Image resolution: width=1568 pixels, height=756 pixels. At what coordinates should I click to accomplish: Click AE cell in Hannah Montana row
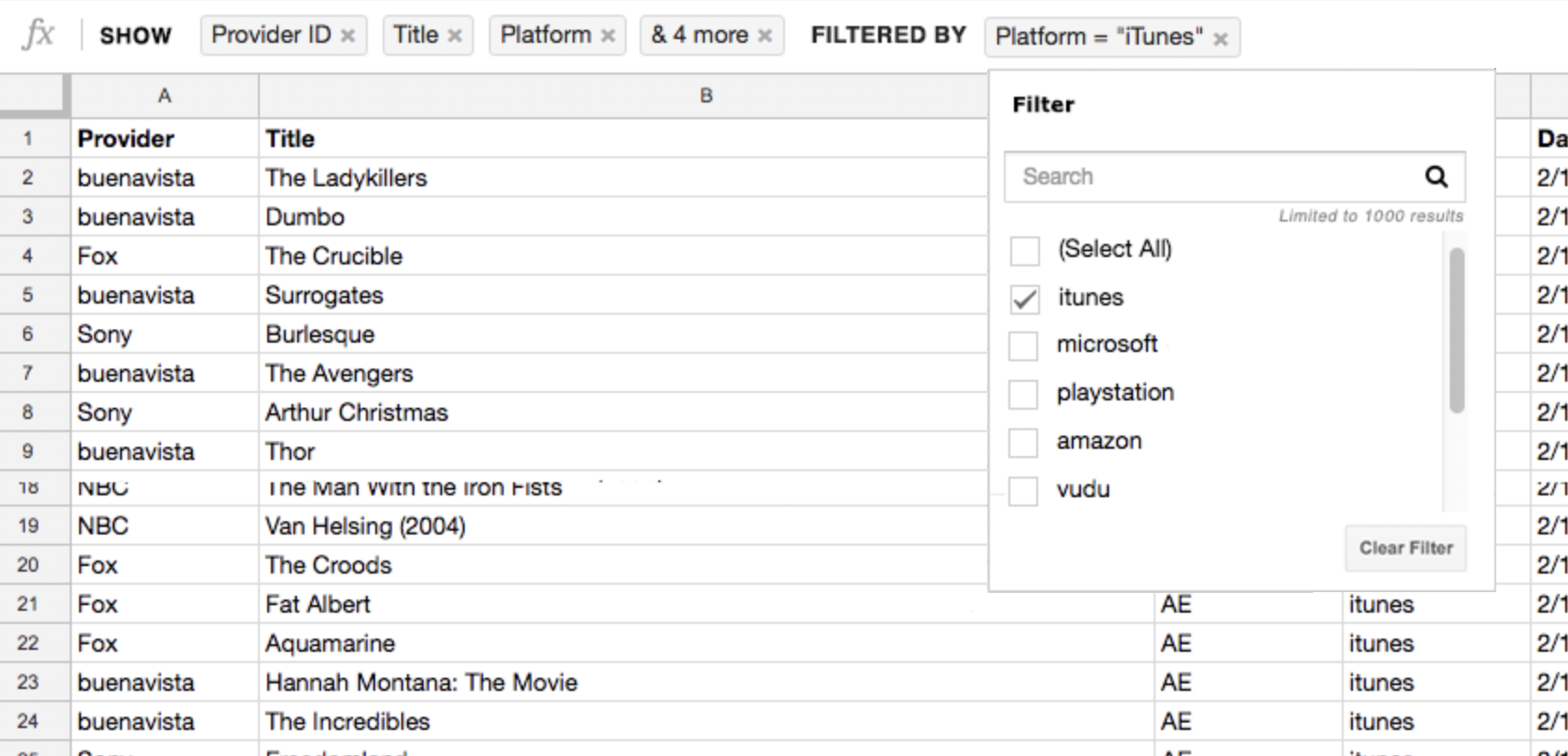1248,682
